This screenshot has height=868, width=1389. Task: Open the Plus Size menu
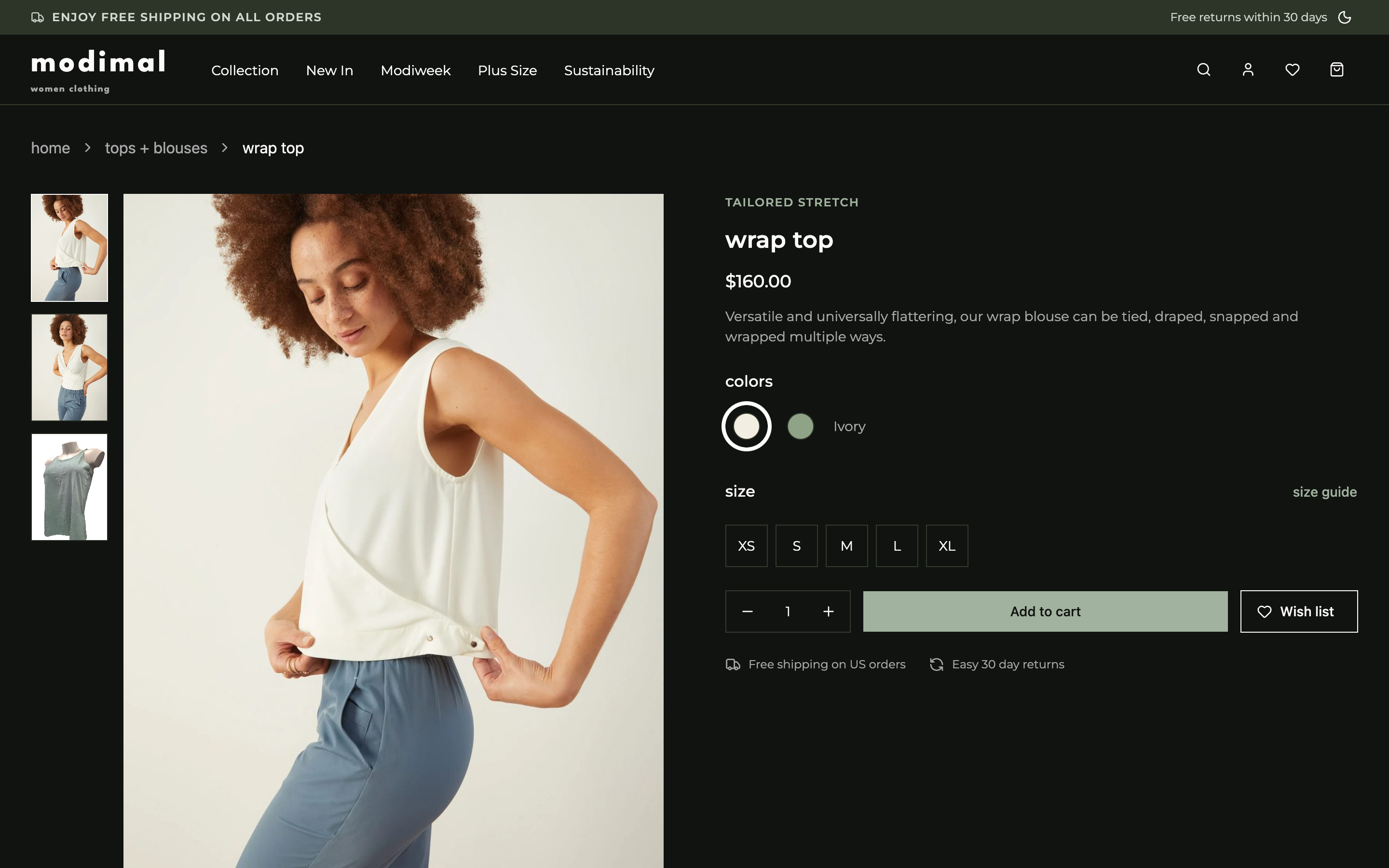pyautogui.click(x=507, y=70)
